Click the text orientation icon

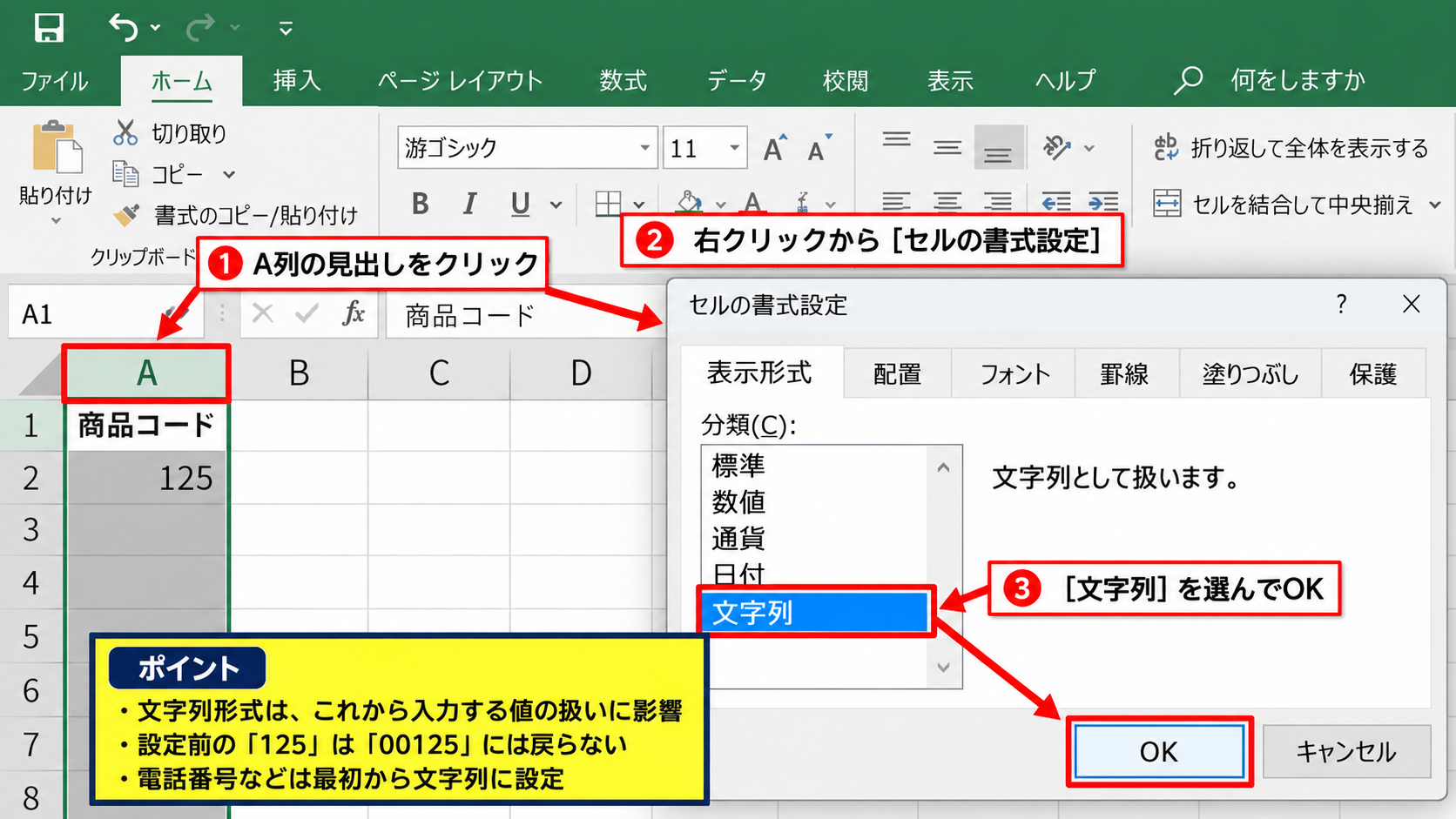coord(1056,148)
